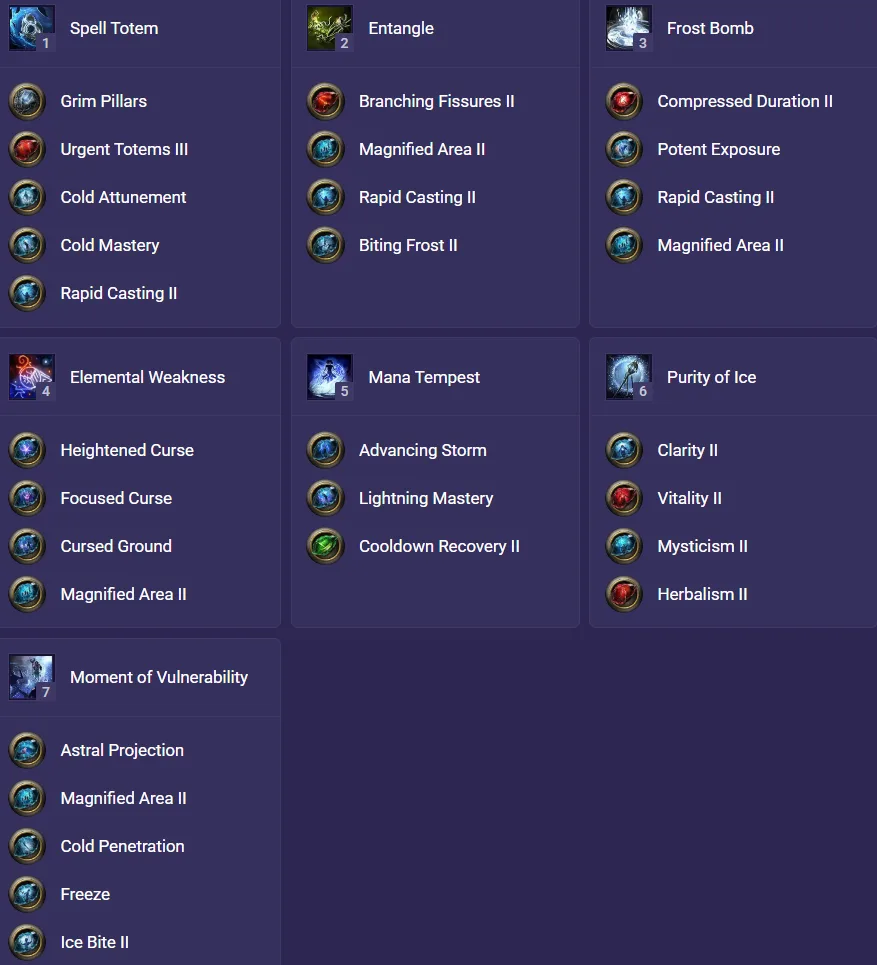Click the Spell Totem skill icon

(31, 28)
